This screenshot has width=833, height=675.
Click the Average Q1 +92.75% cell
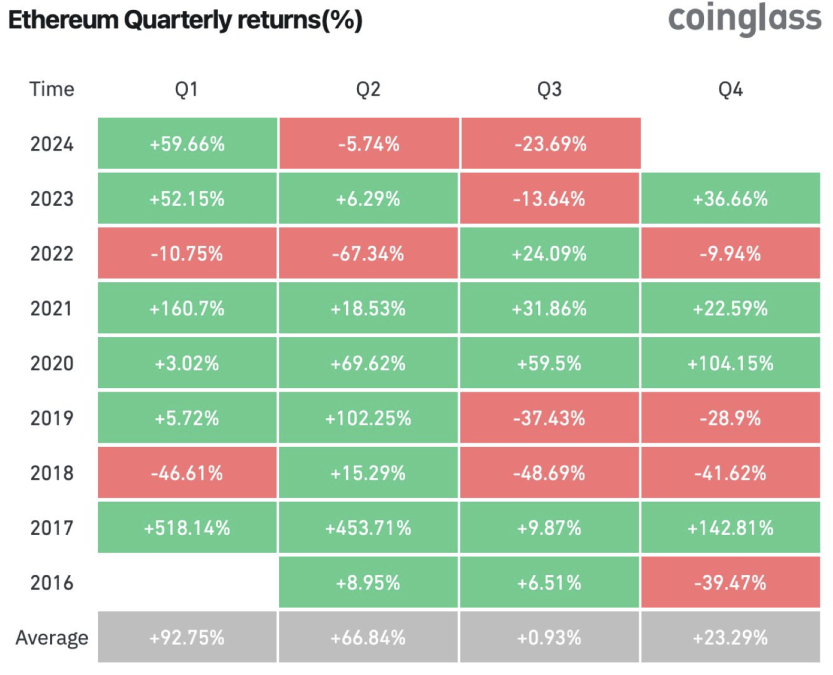[x=187, y=637]
